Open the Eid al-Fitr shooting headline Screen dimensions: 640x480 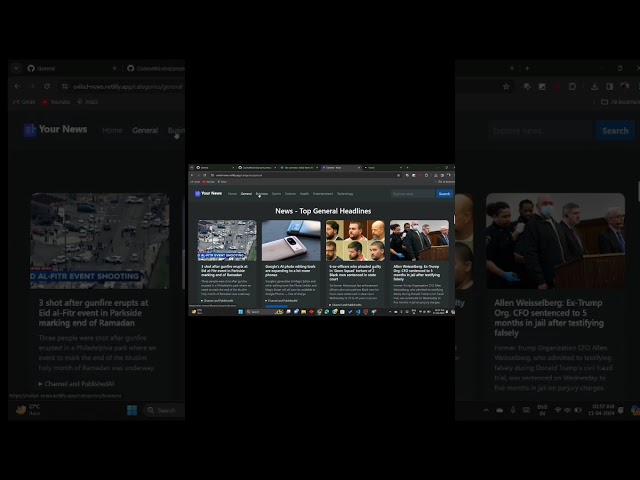pos(224,271)
